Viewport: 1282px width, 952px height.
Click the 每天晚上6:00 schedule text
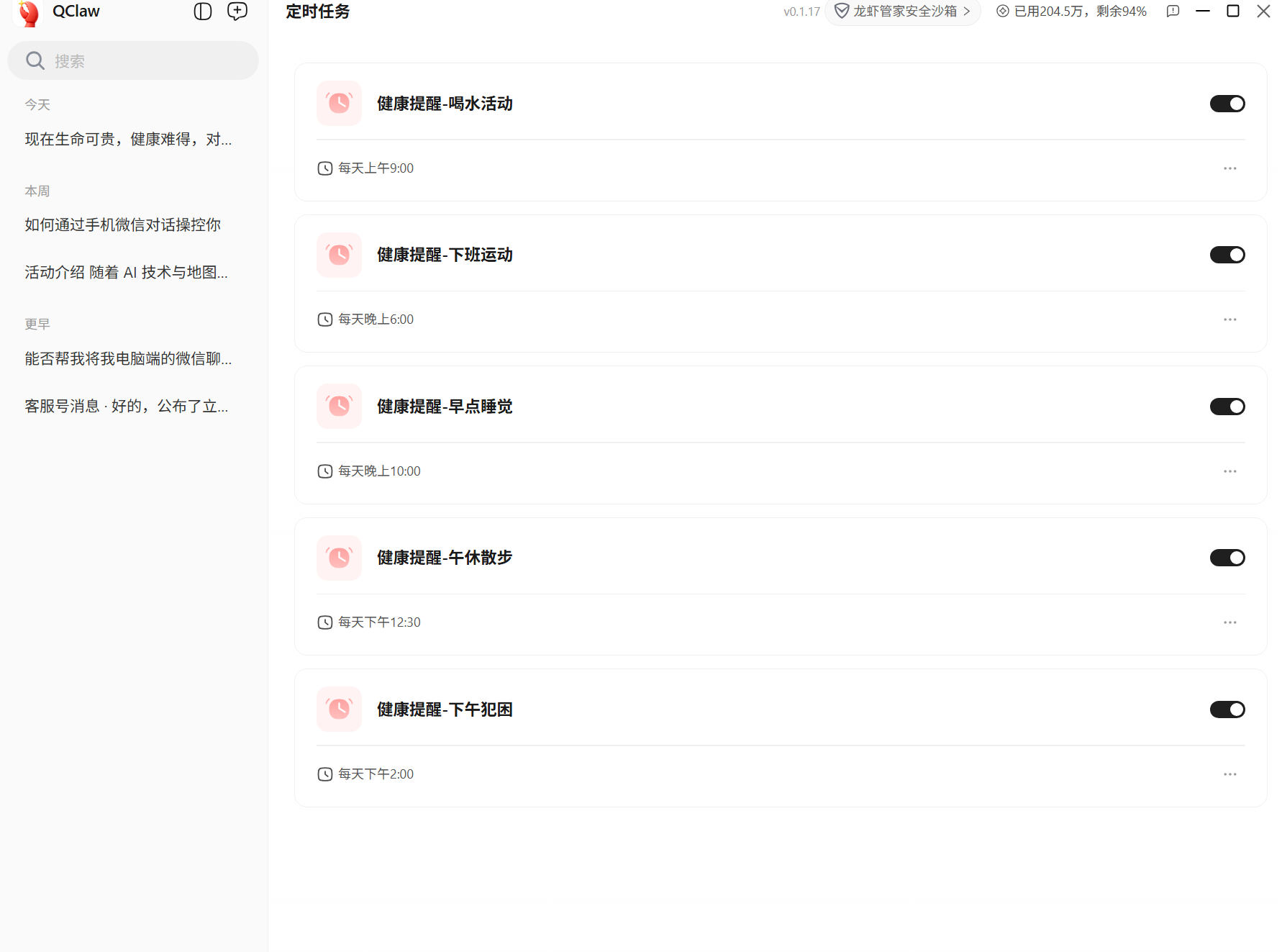coord(376,319)
